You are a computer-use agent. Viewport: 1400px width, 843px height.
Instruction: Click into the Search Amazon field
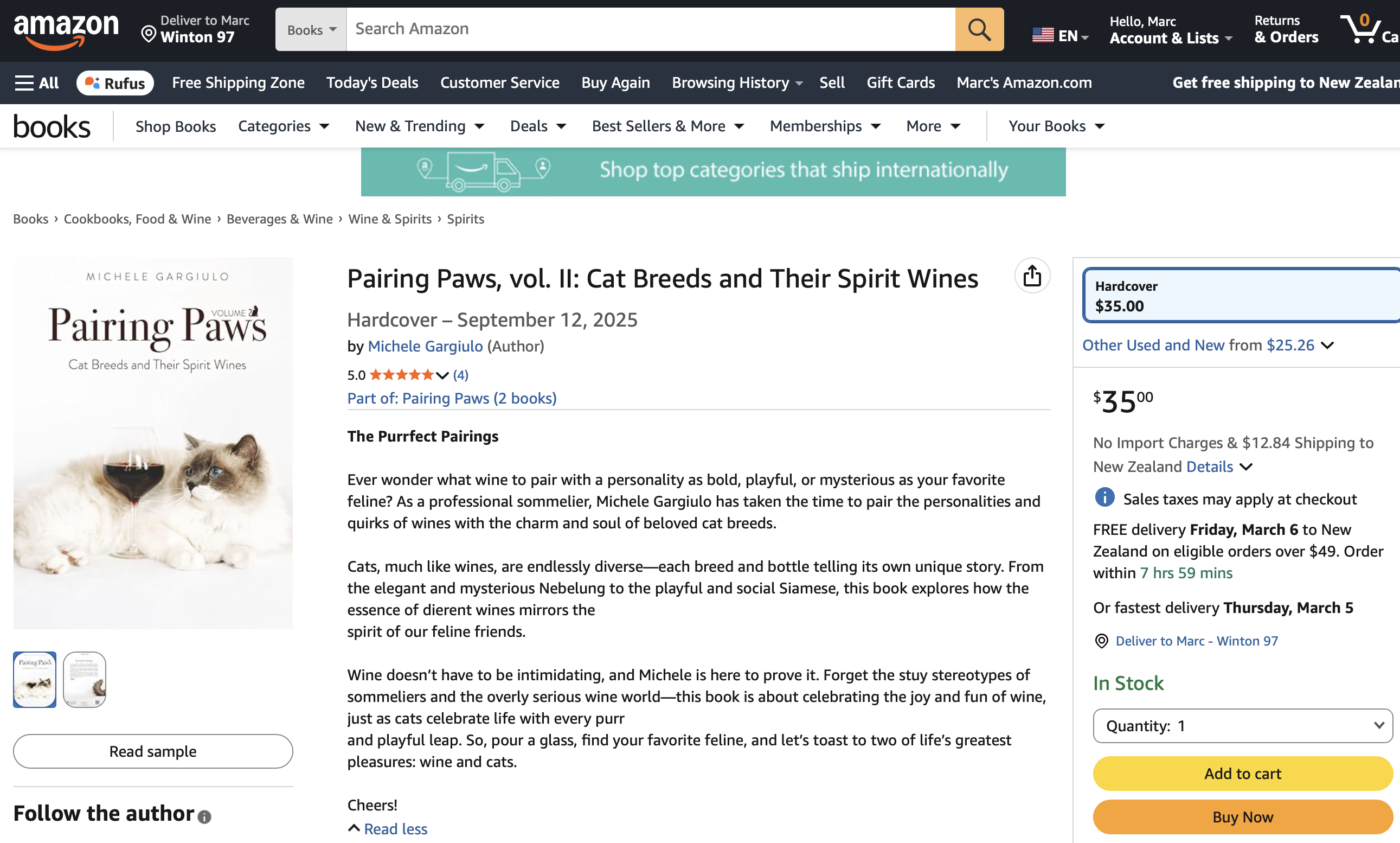coord(650,29)
